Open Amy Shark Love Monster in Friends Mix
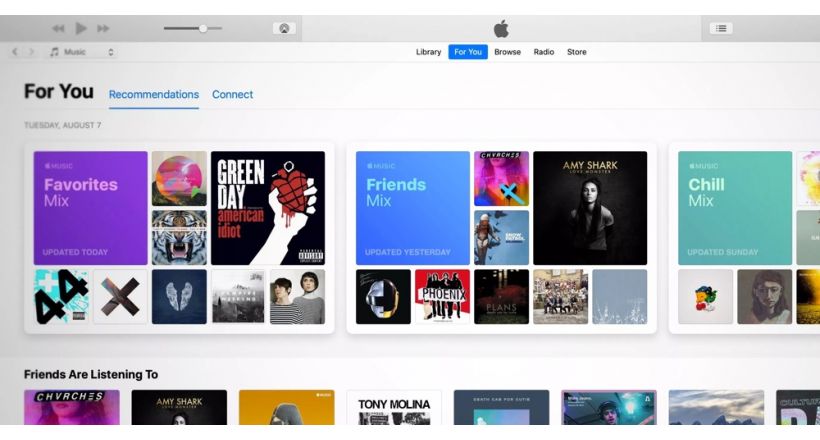 [590, 208]
